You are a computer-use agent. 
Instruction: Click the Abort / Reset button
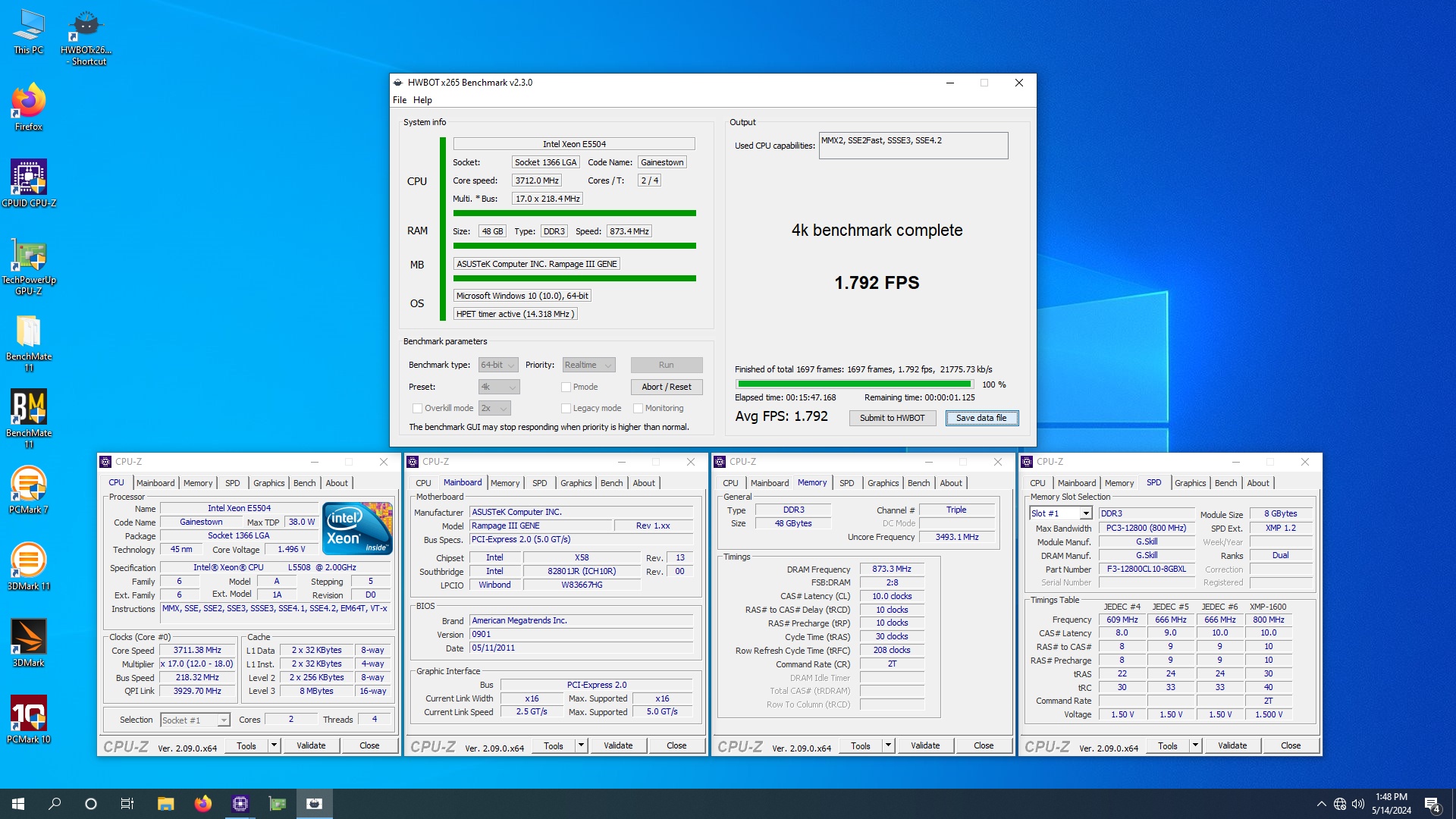coord(667,387)
